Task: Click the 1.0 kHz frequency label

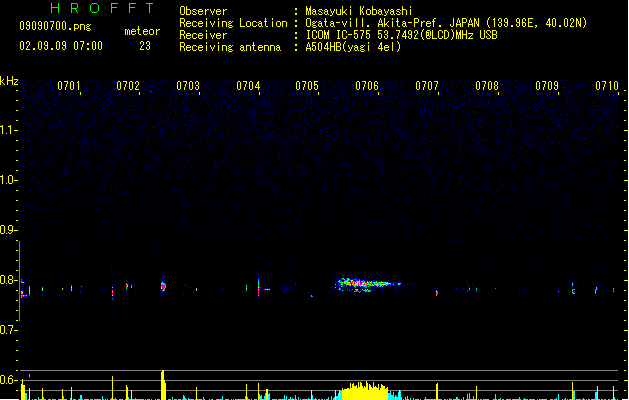Action: point(8,180)
